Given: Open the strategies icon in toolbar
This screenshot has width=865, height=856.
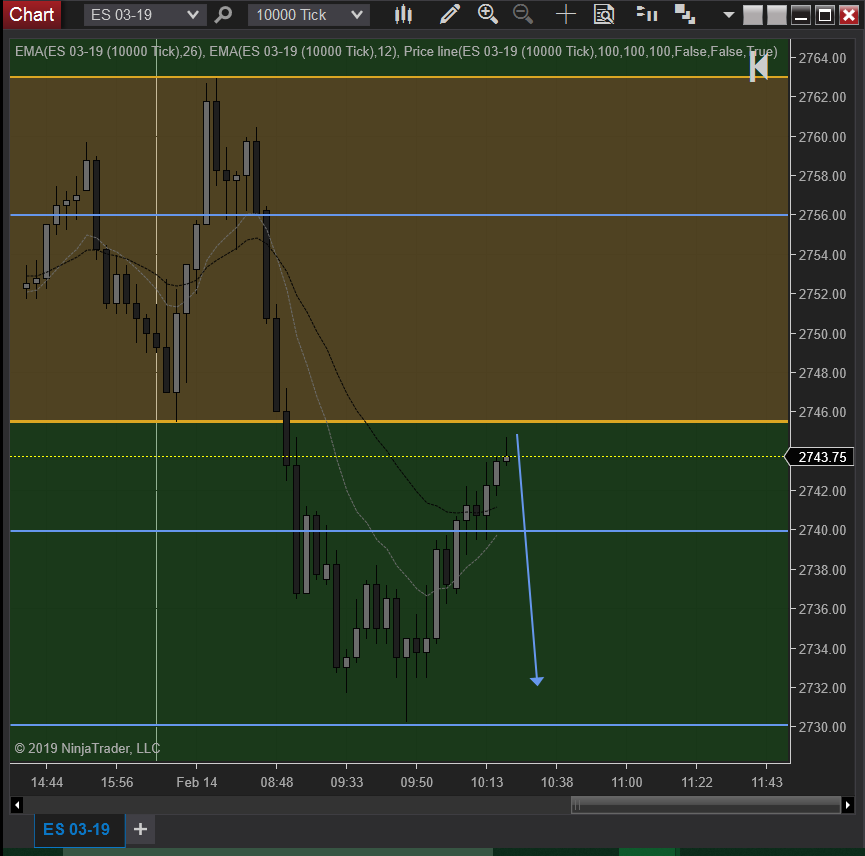Looking at the screenshot, I should (685, 14).
